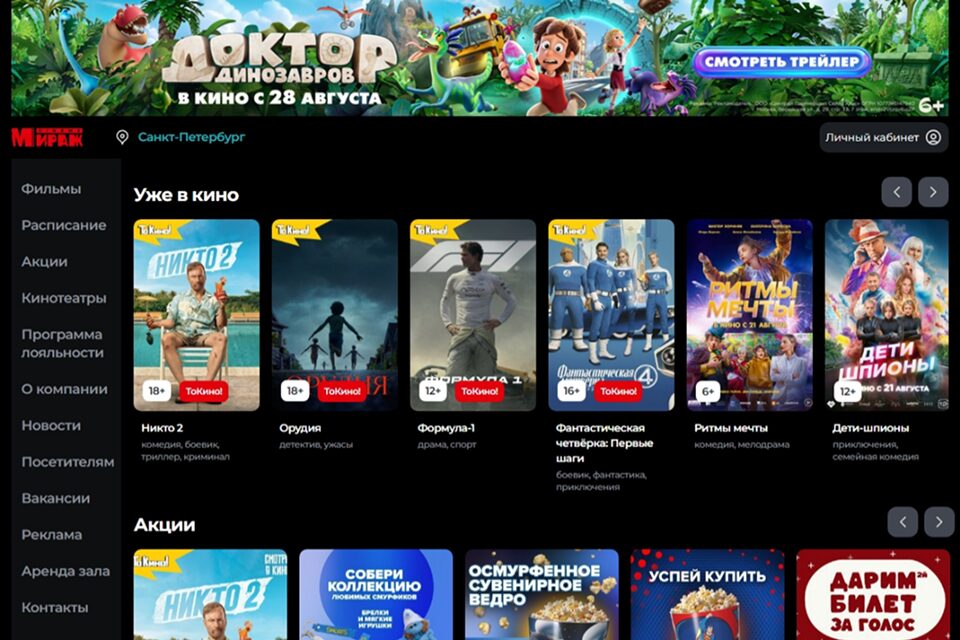The width and height of the screenshot is (960, 640).
Task: Click the ToКино! badge on Формула-1 poster
Action: point(479,391)
